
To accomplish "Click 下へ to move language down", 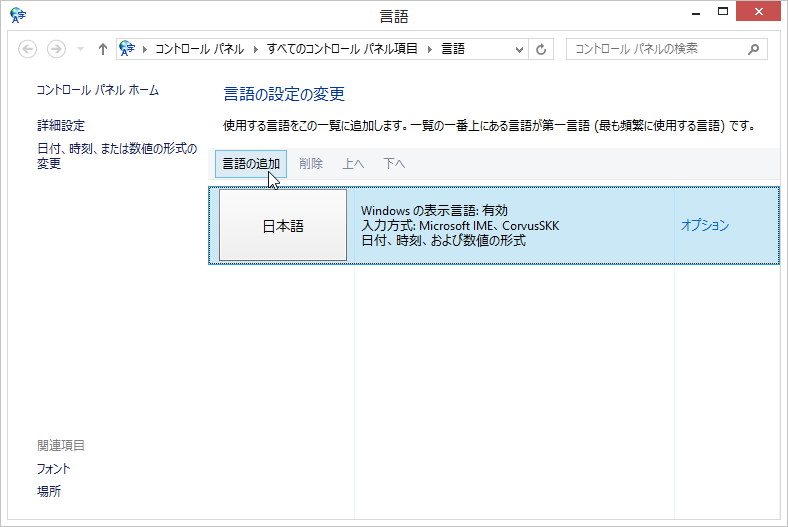I will 394,164.
